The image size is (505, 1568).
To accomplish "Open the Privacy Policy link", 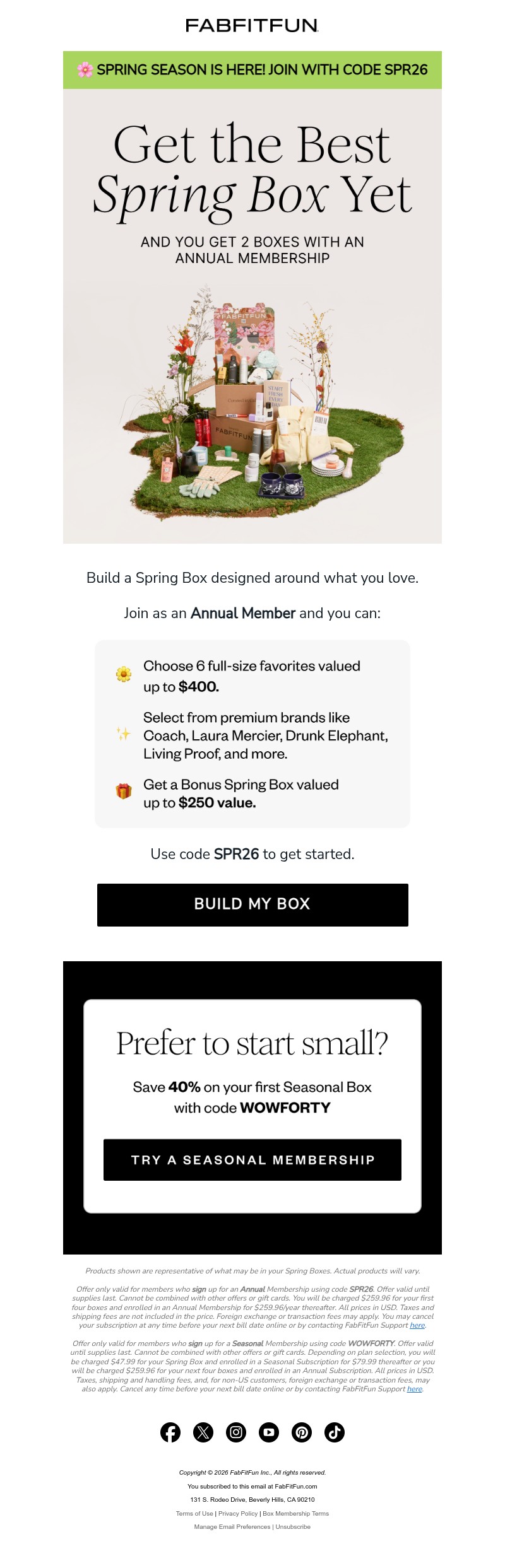I will 239,1514.
